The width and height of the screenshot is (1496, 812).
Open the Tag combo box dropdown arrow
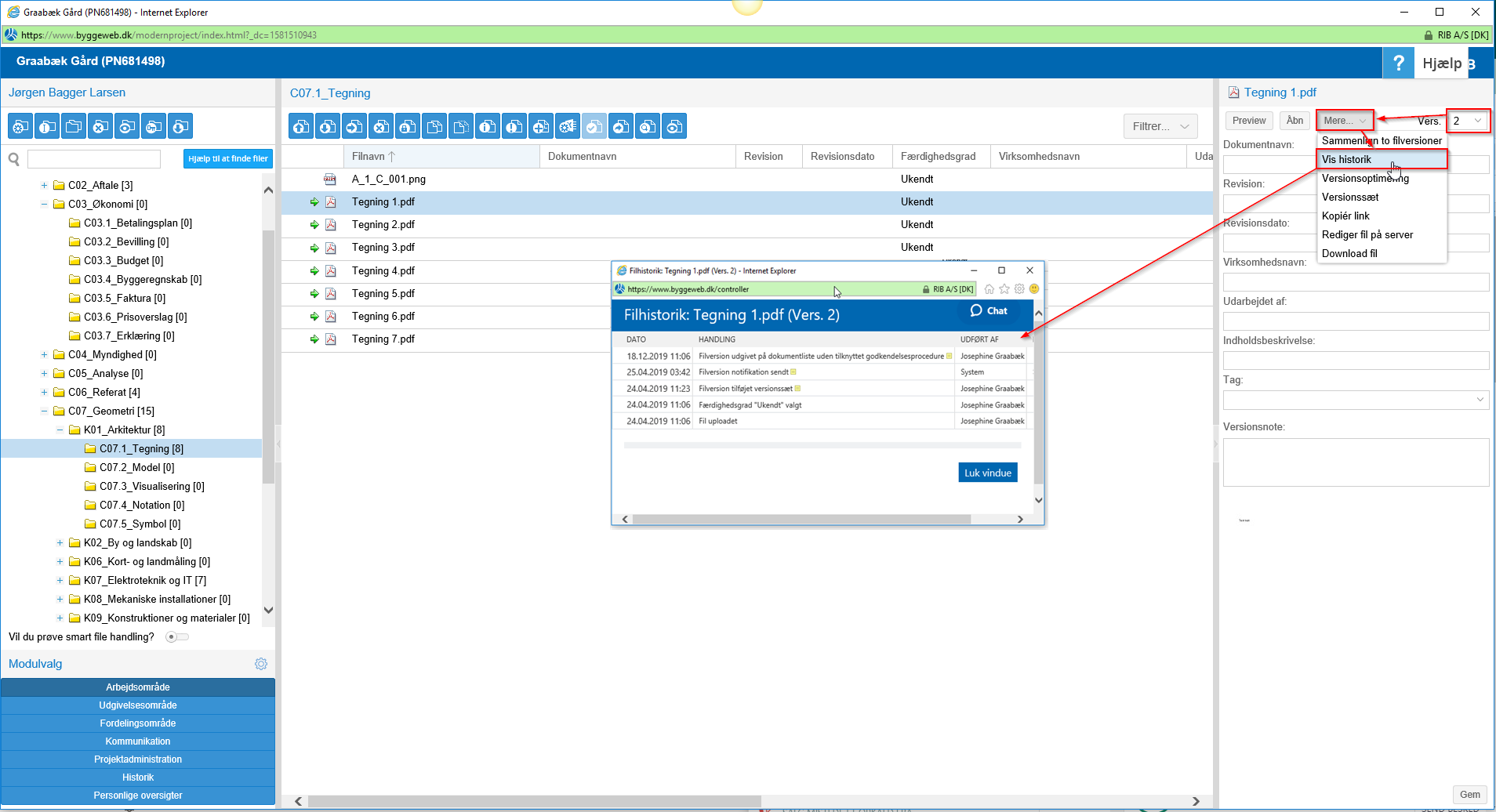tap(1480, 400)
